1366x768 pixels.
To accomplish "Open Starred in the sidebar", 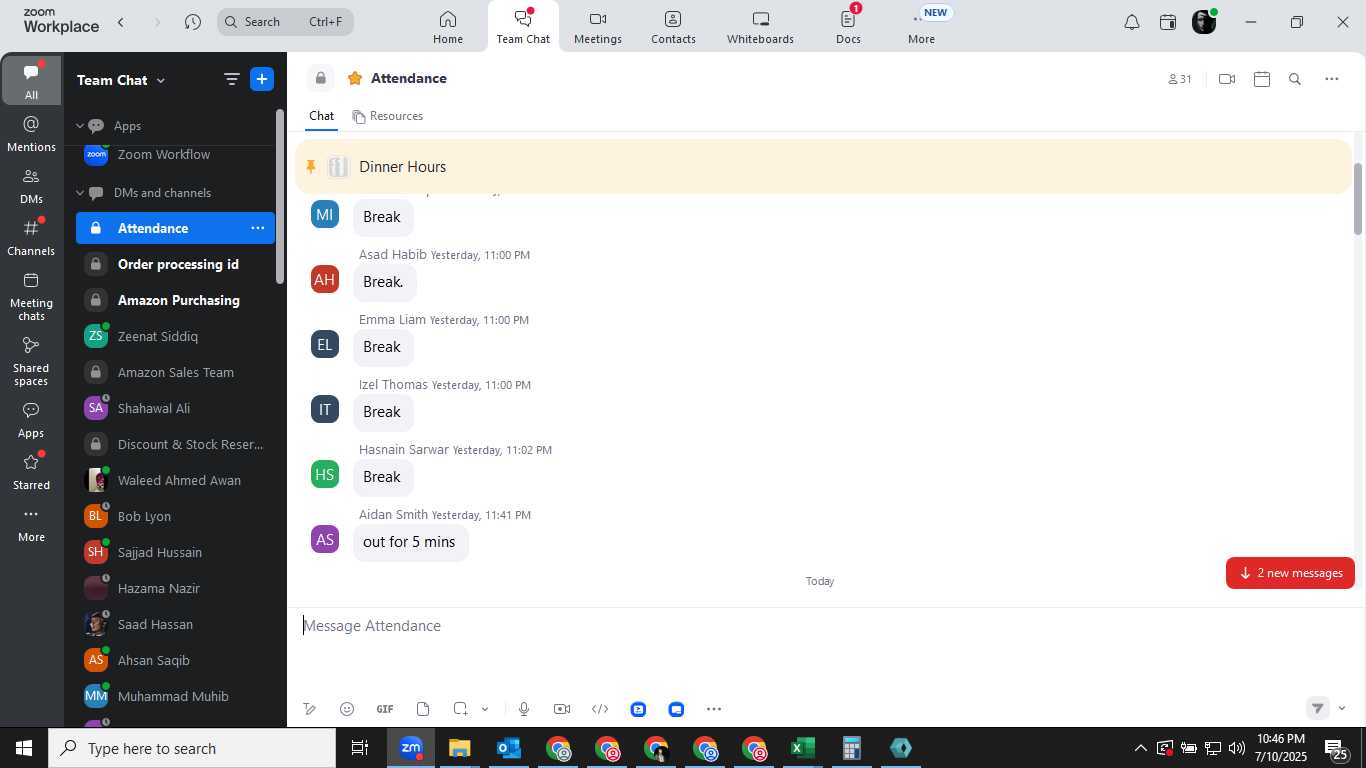I will (x=31, y=472).
